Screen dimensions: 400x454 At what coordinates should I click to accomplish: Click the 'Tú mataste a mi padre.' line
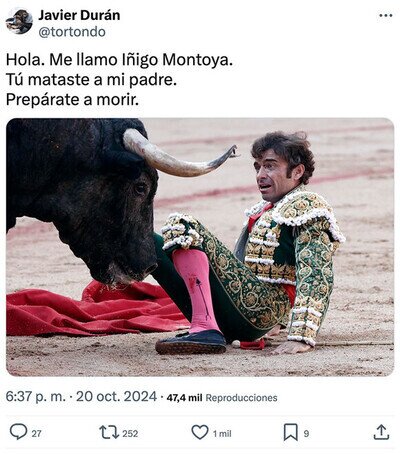pyautogui.click(x=91, y=80)
